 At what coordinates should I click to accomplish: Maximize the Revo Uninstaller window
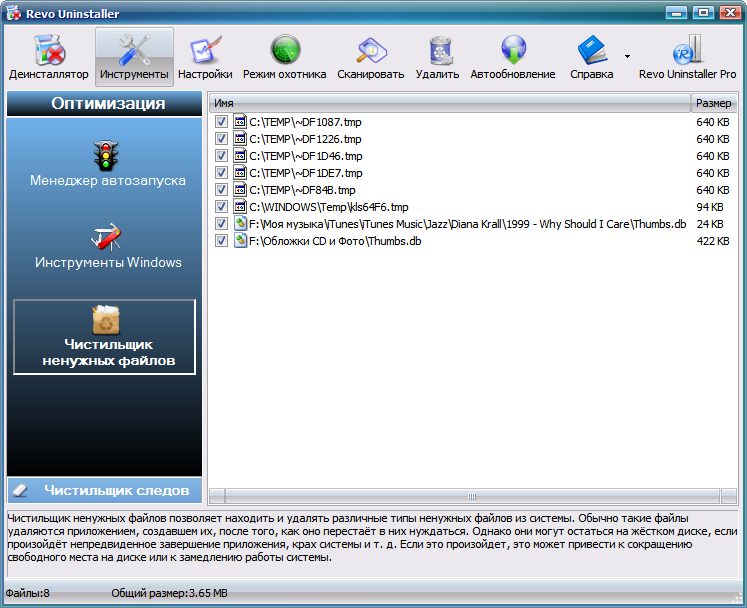pos(703,12)
